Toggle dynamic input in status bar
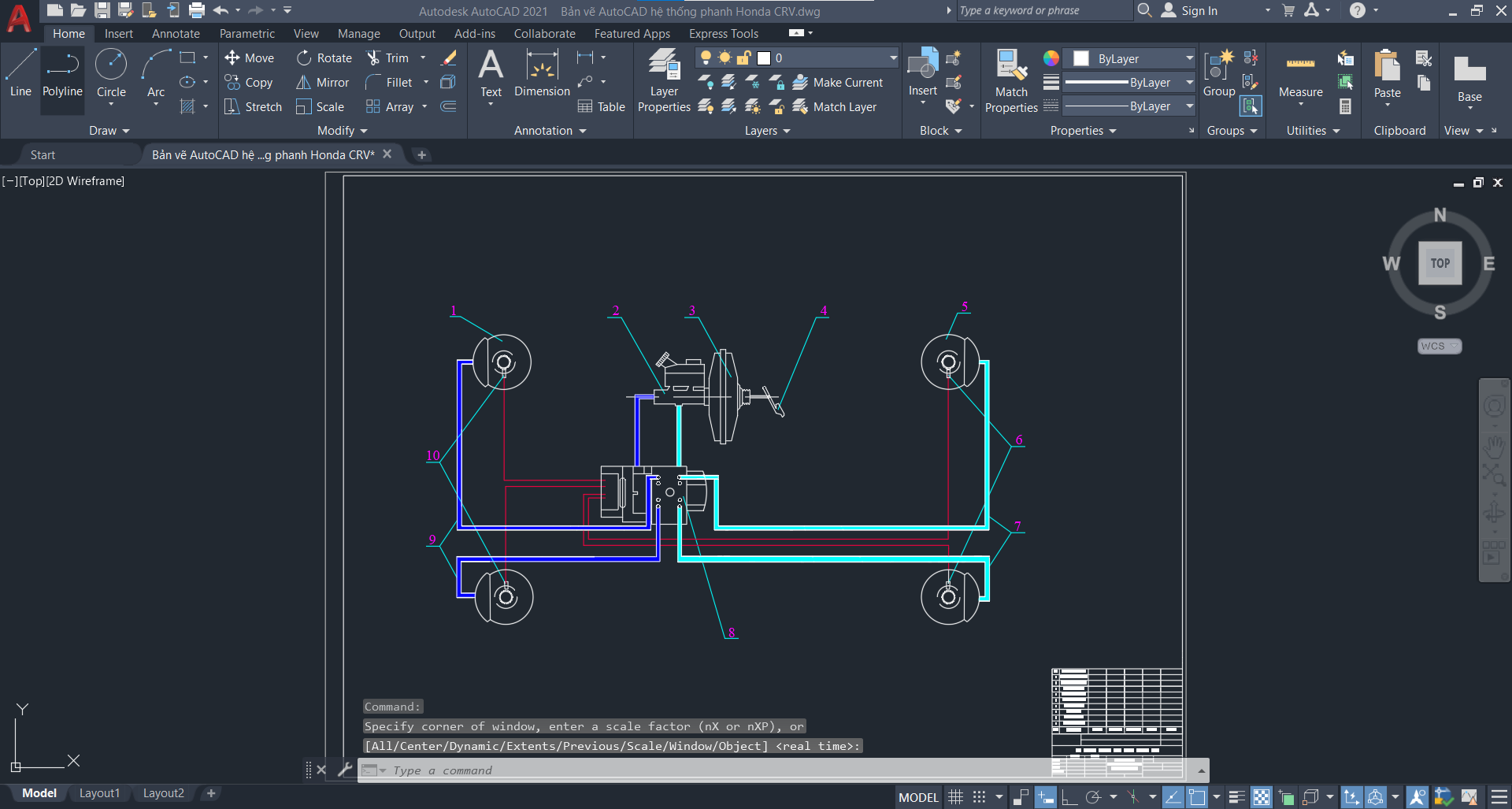1512x809 pixels. pos(1046,797)
